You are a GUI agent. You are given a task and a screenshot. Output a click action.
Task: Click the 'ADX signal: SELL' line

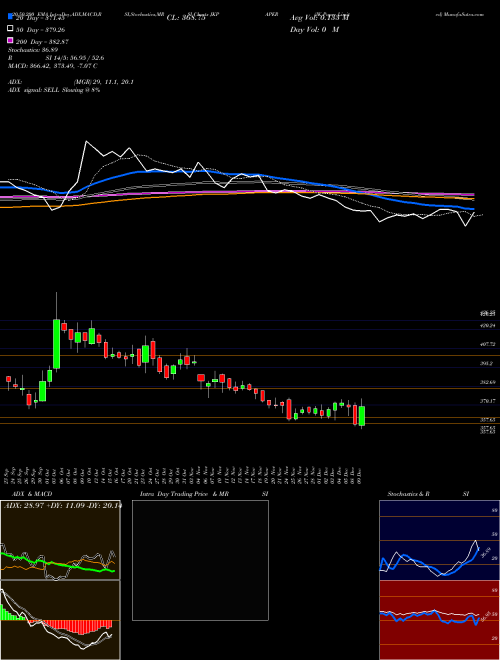coord(54,90)
